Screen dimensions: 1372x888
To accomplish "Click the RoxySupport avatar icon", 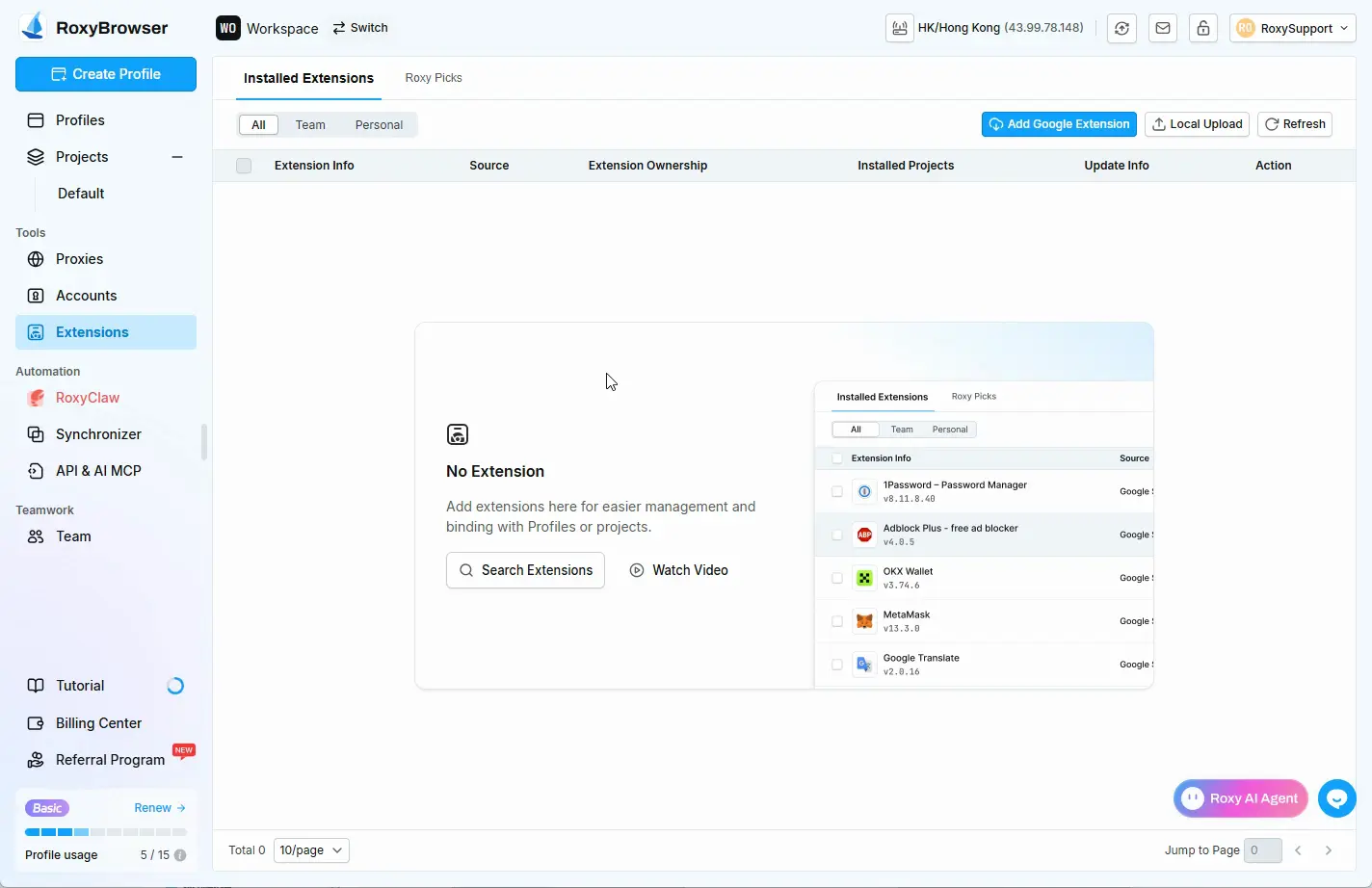I will 1246,28.
